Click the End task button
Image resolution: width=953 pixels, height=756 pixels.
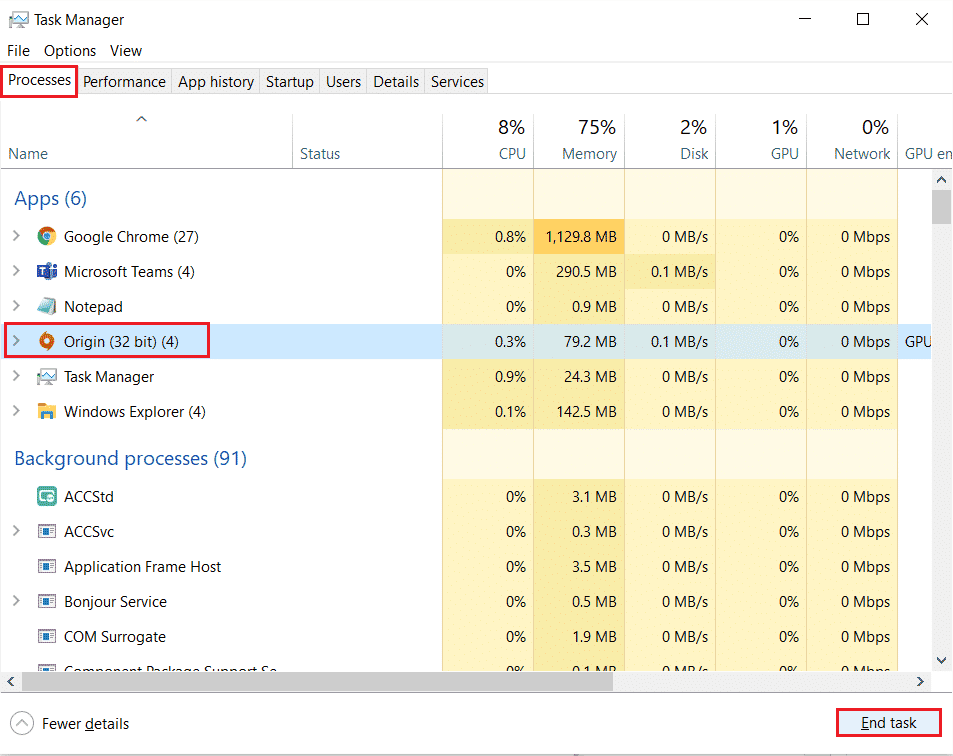coord(889,723)
